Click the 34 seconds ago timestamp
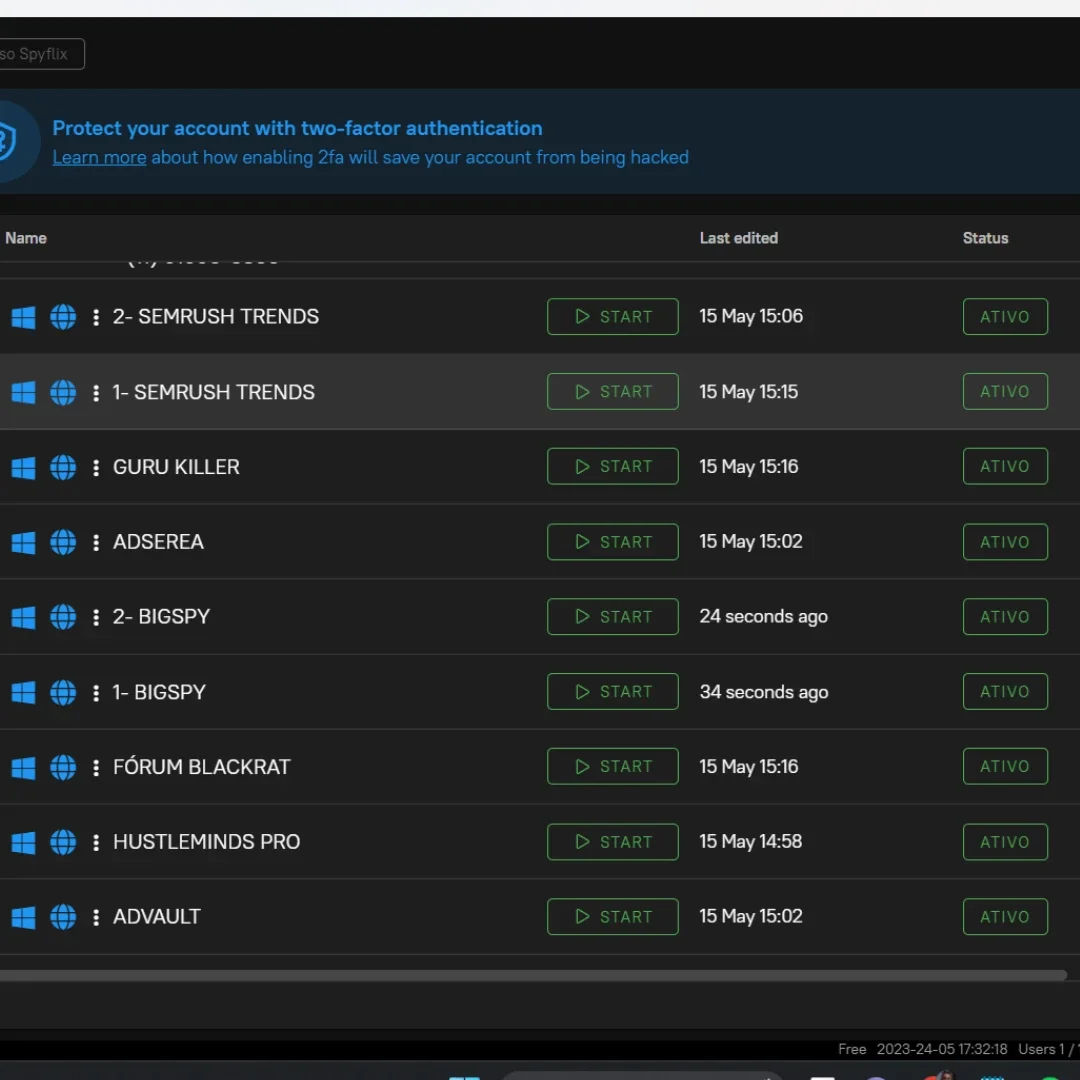This screenshot has height=1080, width=1080. pyautogui.click(x=764, y=692)
